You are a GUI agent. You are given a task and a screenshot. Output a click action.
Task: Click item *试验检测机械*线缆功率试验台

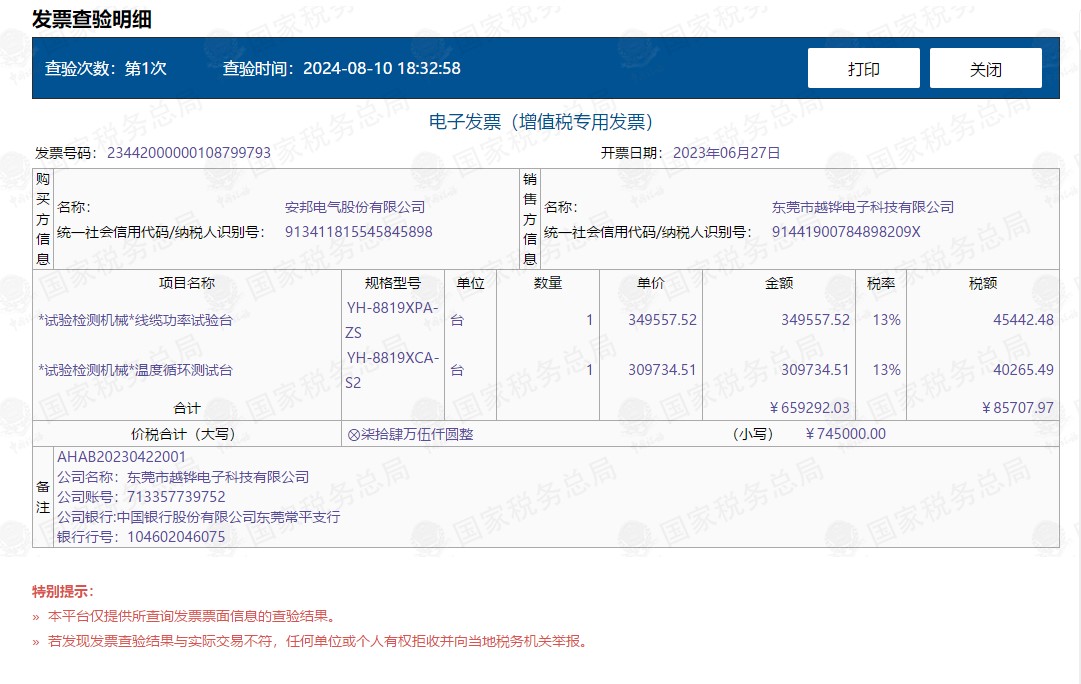pos(135,320)
